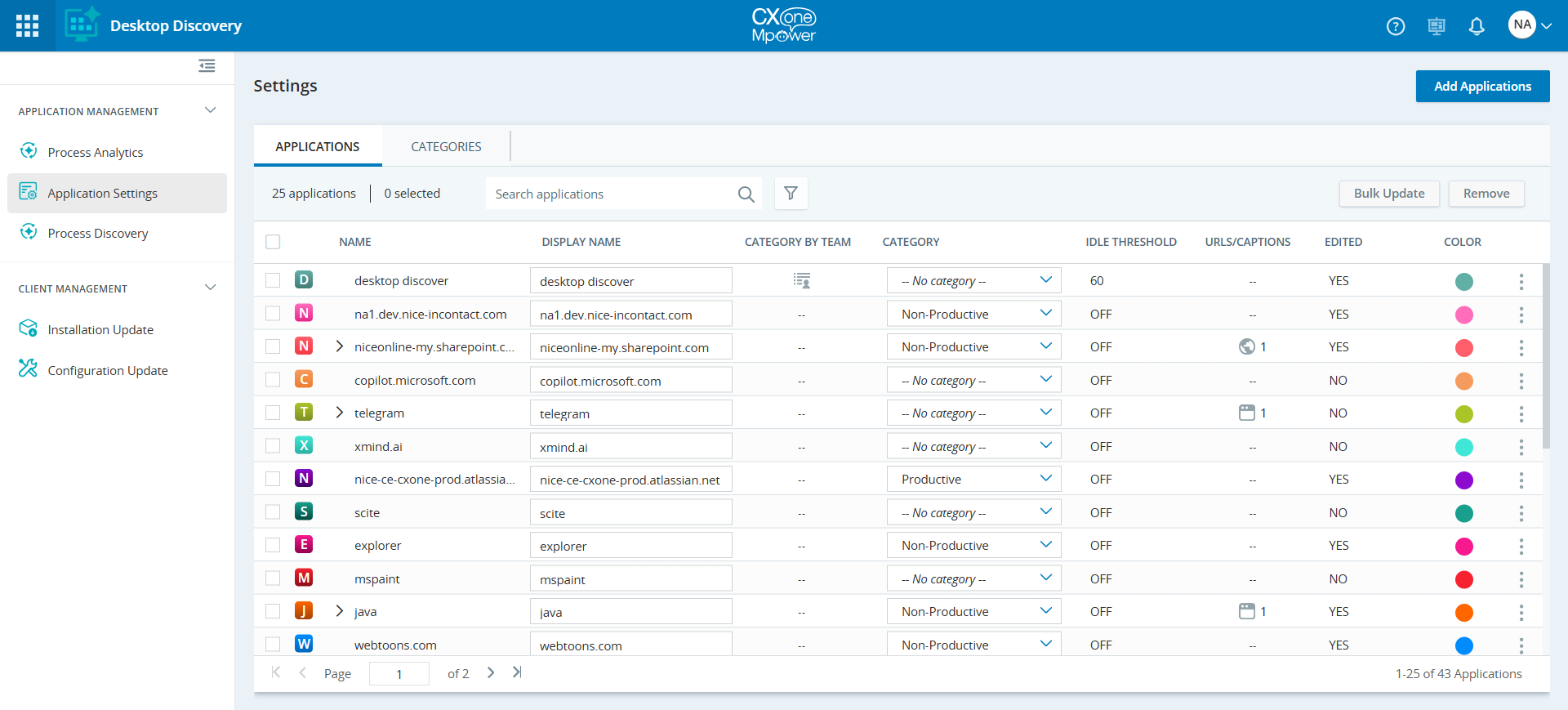
Task: Collapse the Application Management section
Action: [x=210, y=110]
